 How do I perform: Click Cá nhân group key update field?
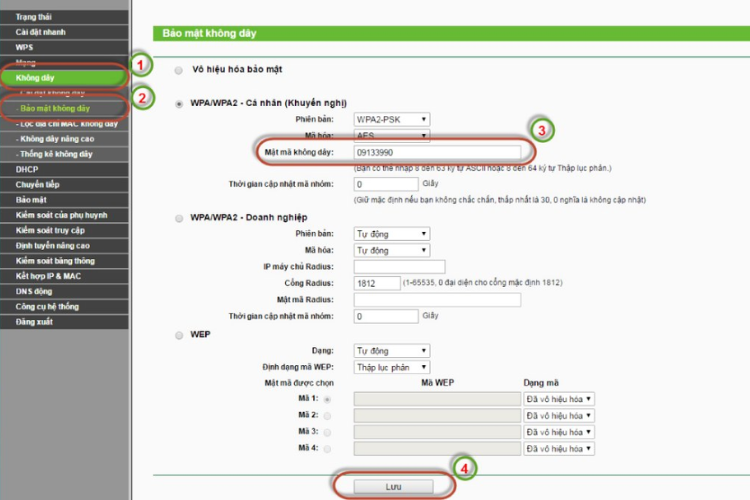tap(386, 184)
